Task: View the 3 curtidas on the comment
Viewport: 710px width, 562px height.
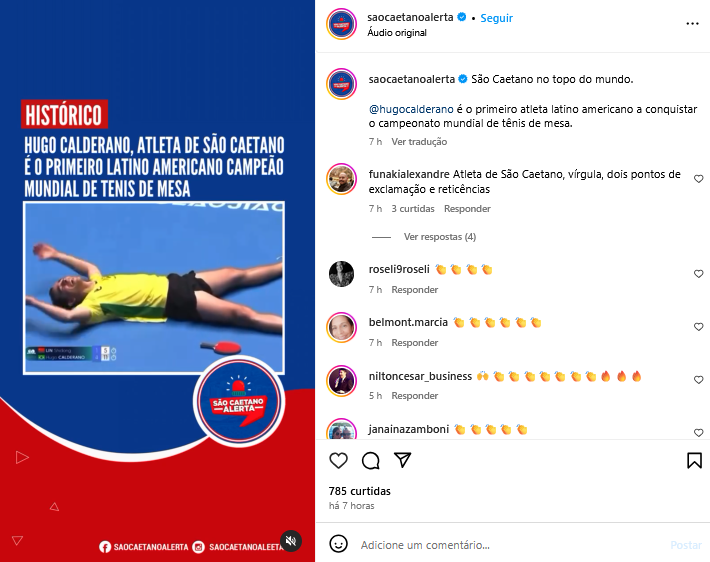Action: 413,209
